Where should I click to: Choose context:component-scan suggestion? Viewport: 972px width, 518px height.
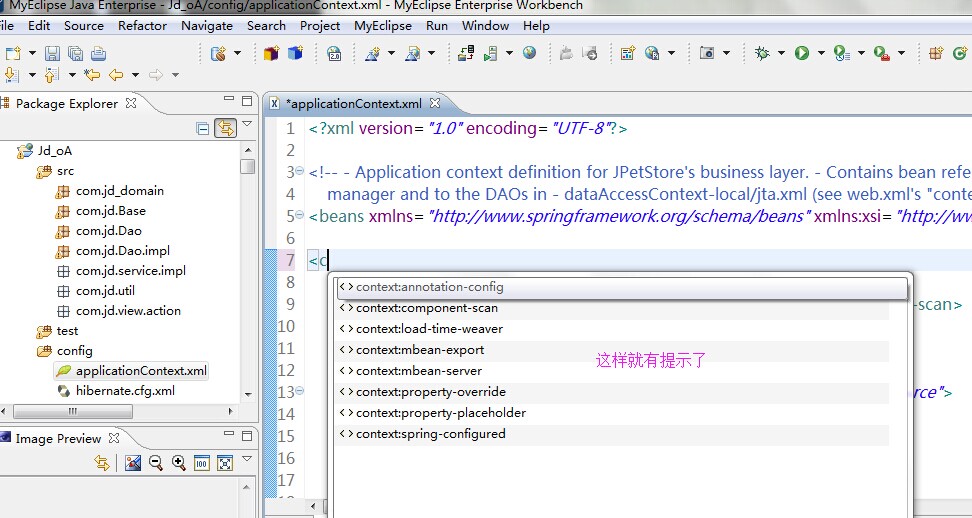click(612, 308)
